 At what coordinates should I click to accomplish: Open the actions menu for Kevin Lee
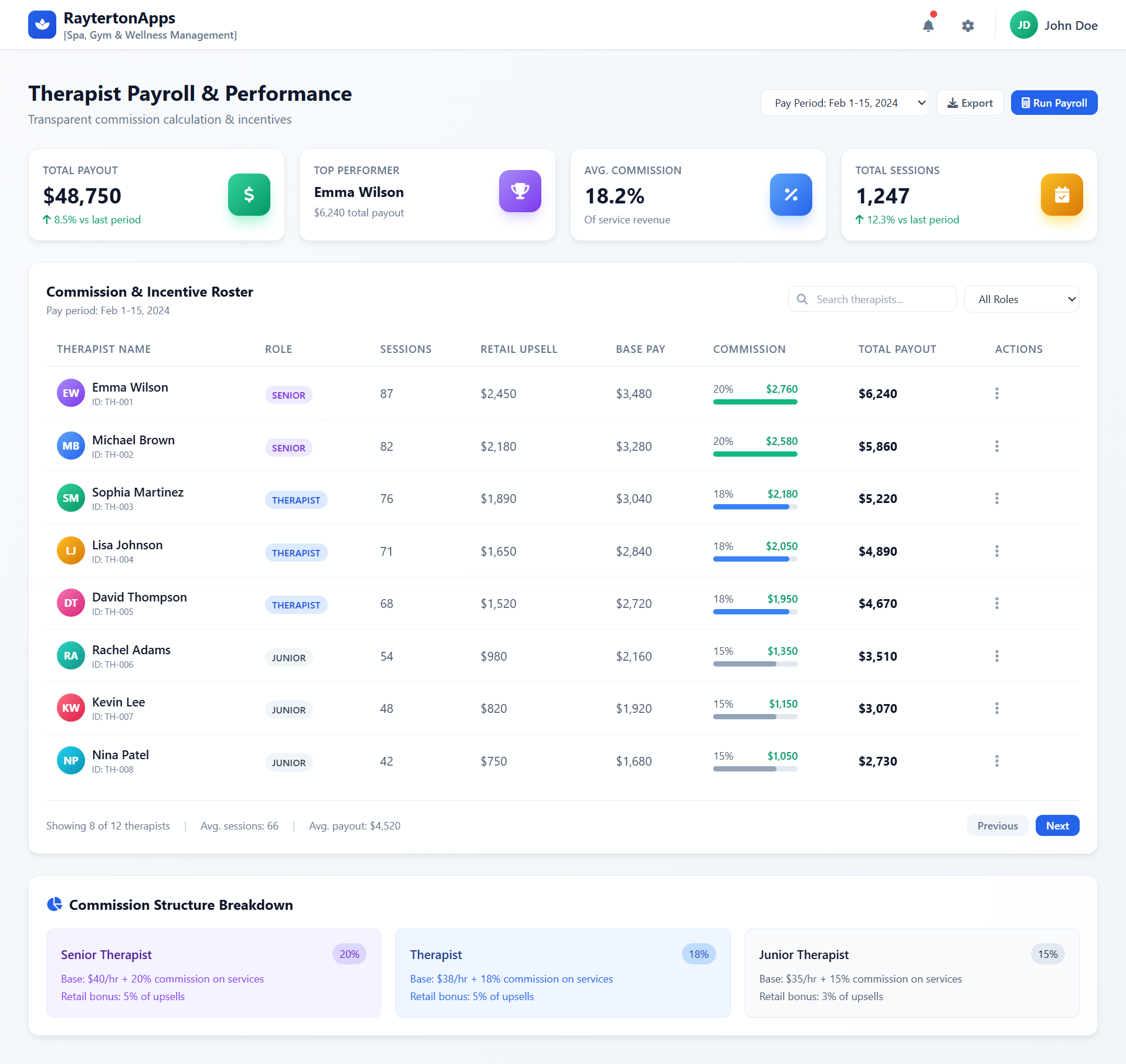[996, 708]
